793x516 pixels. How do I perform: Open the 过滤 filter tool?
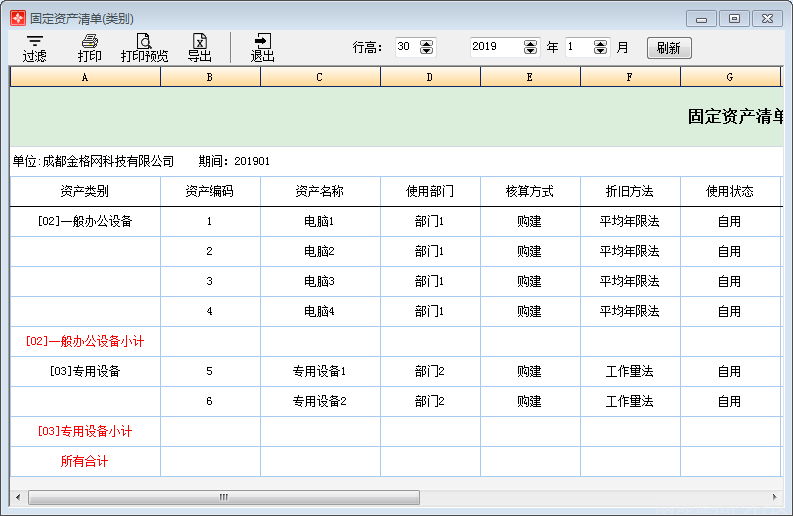coord(34,47)
